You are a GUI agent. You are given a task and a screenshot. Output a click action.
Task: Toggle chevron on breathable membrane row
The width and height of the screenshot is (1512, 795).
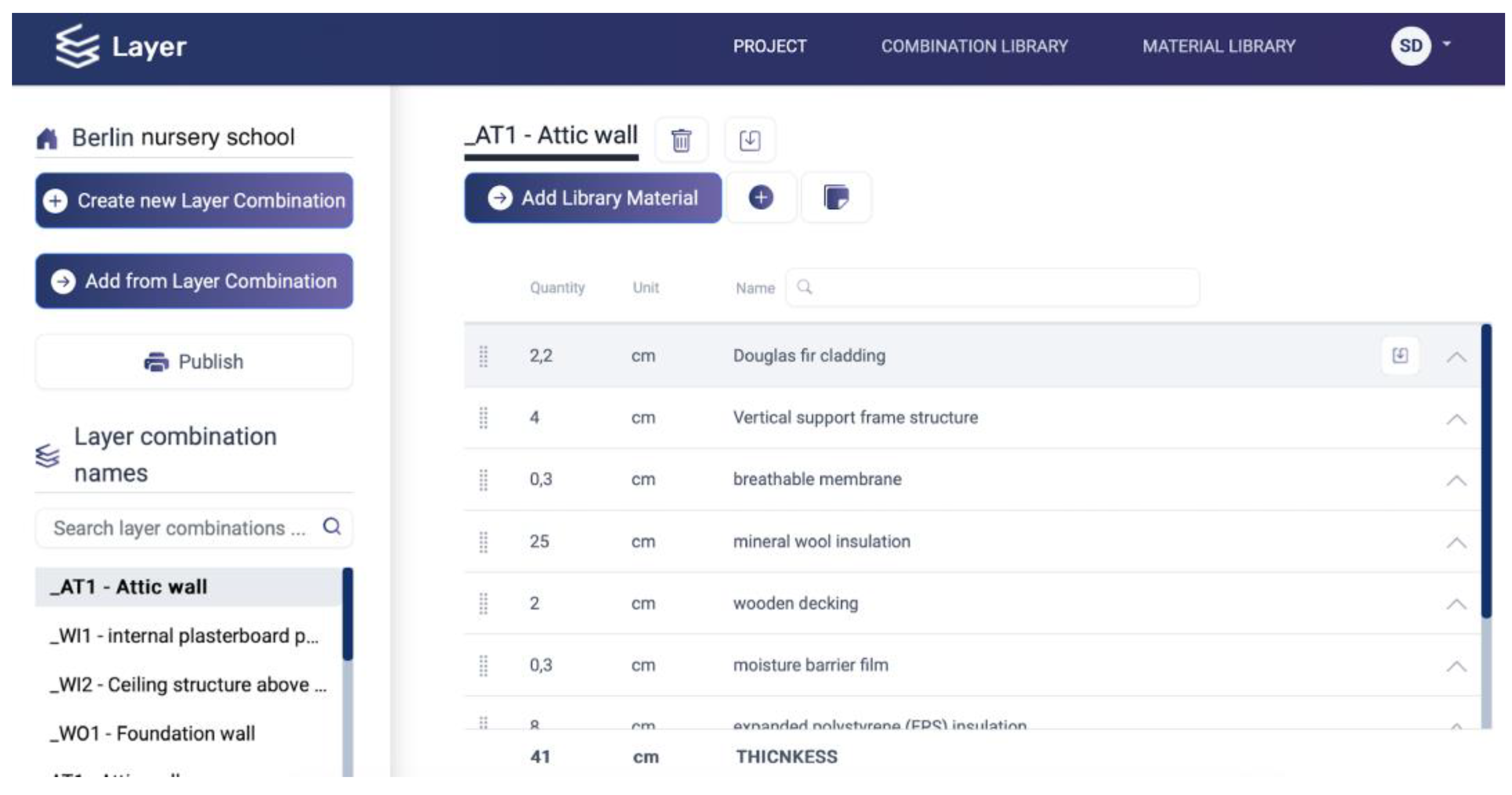(1456, 481)
